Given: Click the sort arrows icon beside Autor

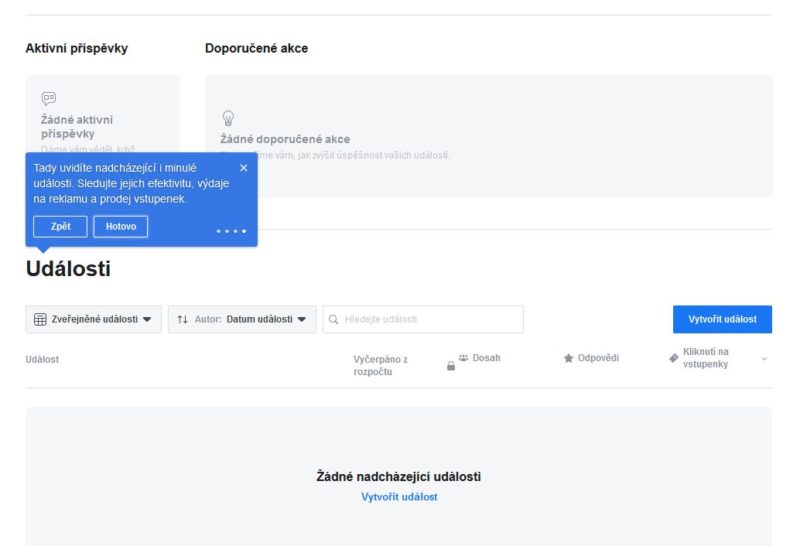Looking at the screenshot, I should click(x=183, y=319).
